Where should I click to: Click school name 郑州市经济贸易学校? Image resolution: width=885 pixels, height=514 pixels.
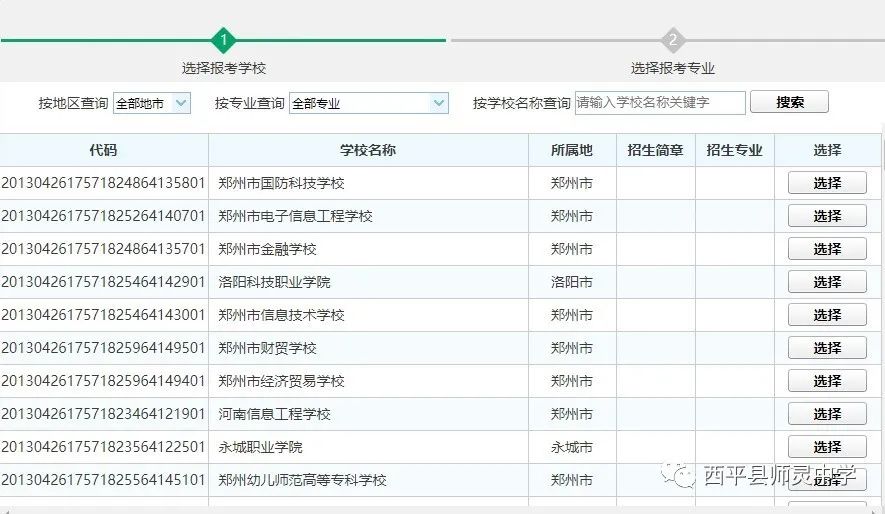point(281,381)
